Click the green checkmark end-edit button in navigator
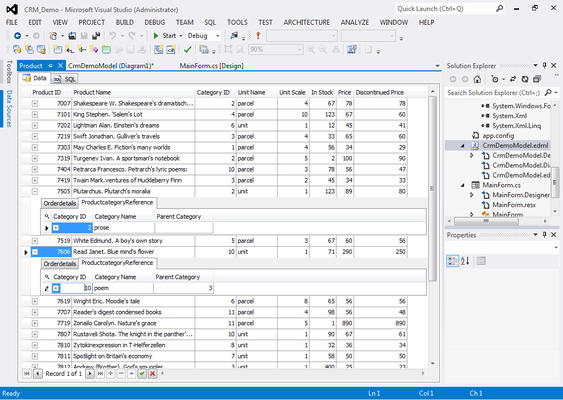The height and width of the screenshot is (400, 563). 142,374
